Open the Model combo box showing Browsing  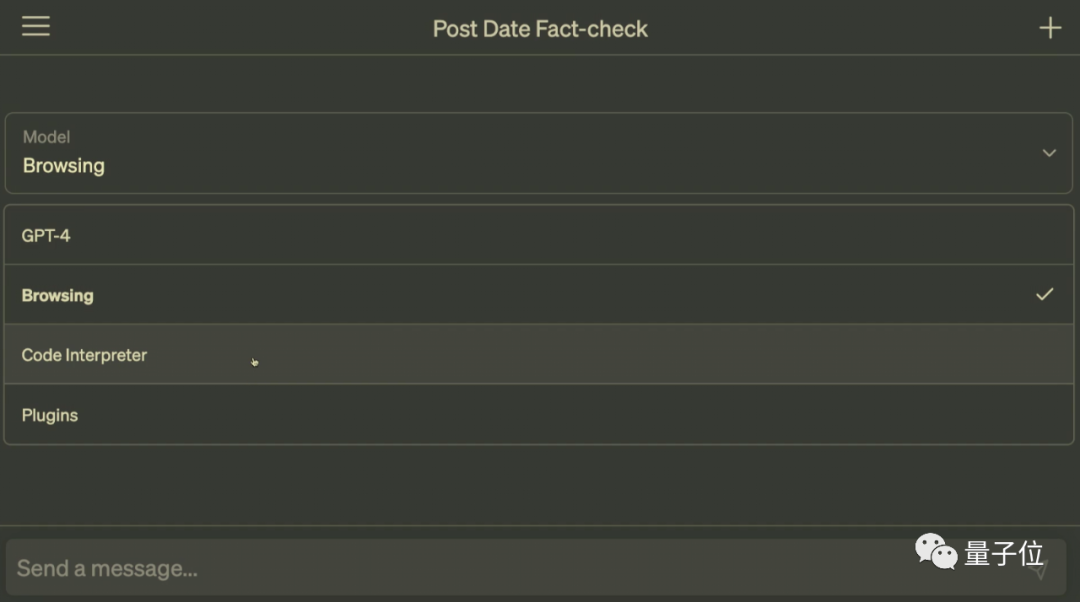pos(539,153)
